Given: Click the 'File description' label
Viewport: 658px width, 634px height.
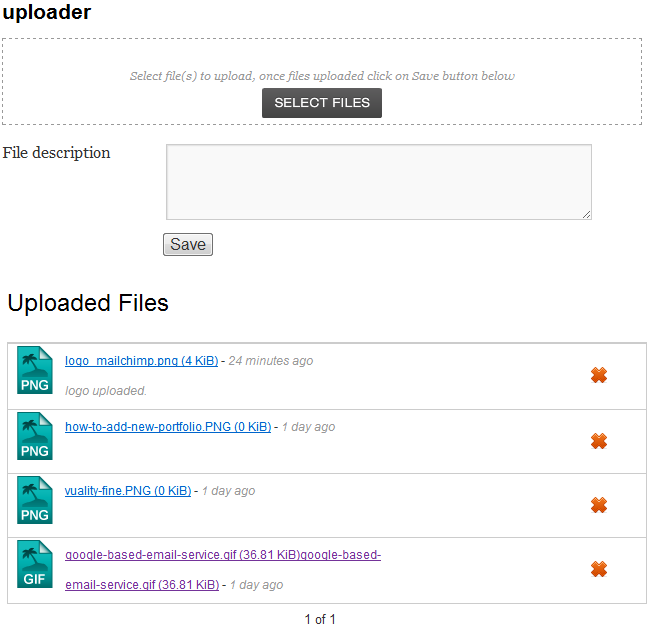Looking at the screenshot, I should [x=56, y=153].
